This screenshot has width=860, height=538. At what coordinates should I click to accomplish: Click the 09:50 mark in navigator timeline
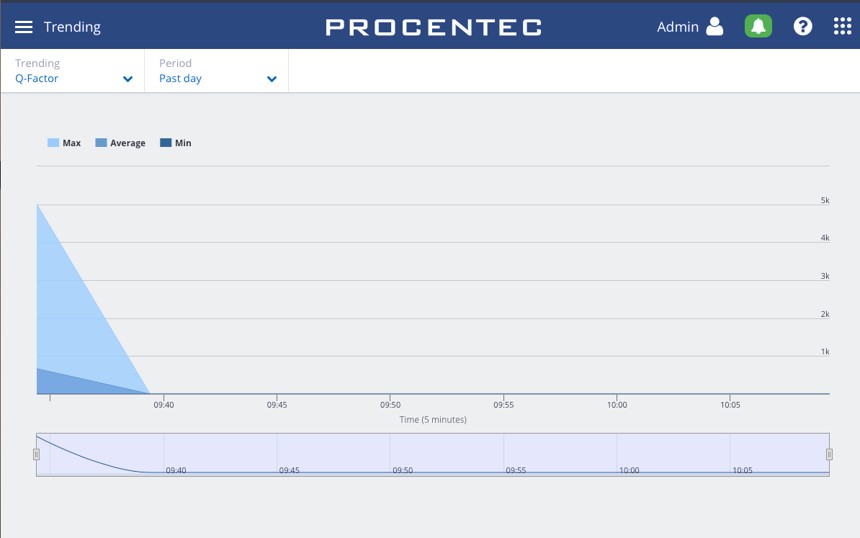coord(403,470)
